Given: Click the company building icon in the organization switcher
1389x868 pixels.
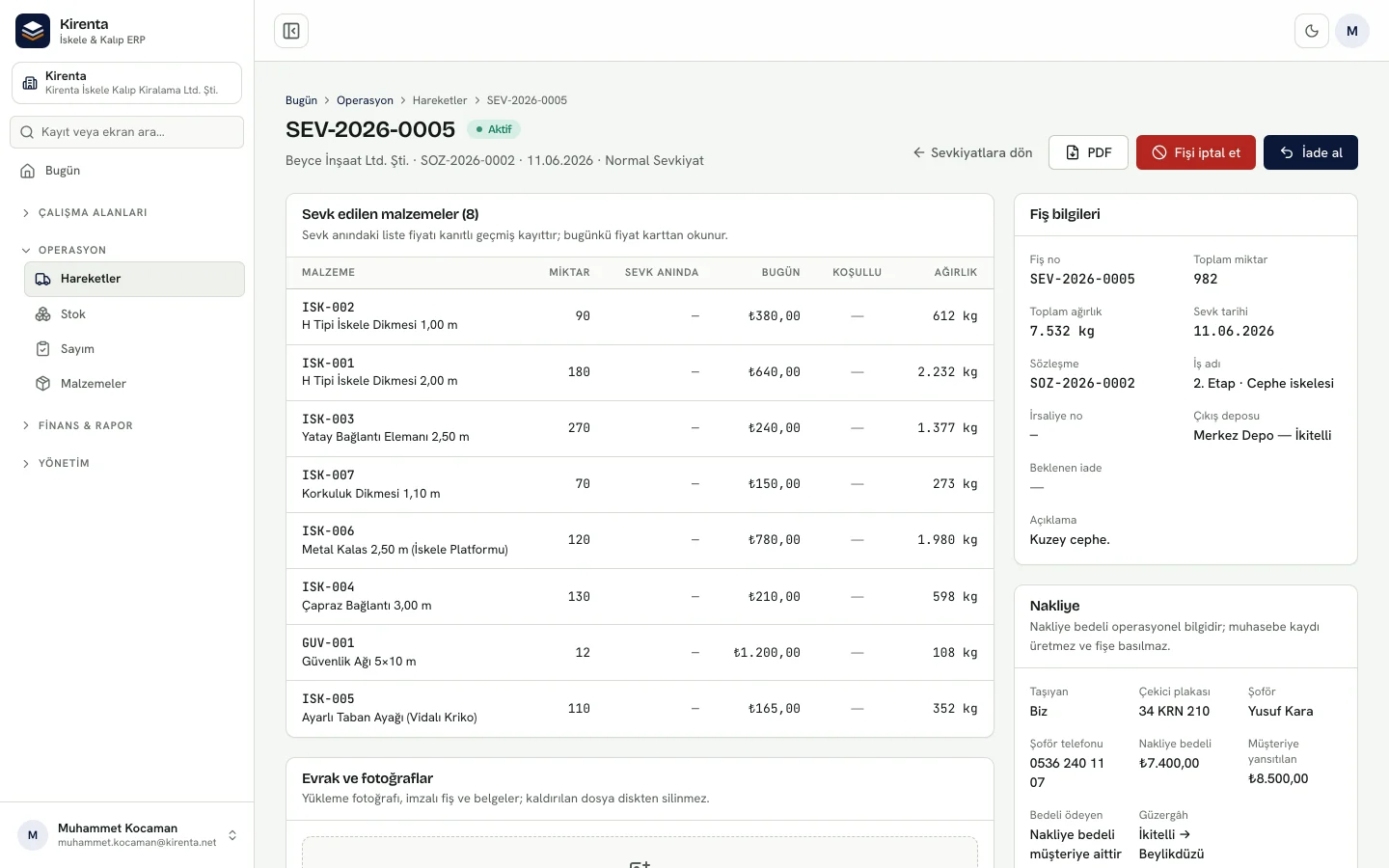Looking at the screenshot, I should pyautogui.click(x=30, y=83).
